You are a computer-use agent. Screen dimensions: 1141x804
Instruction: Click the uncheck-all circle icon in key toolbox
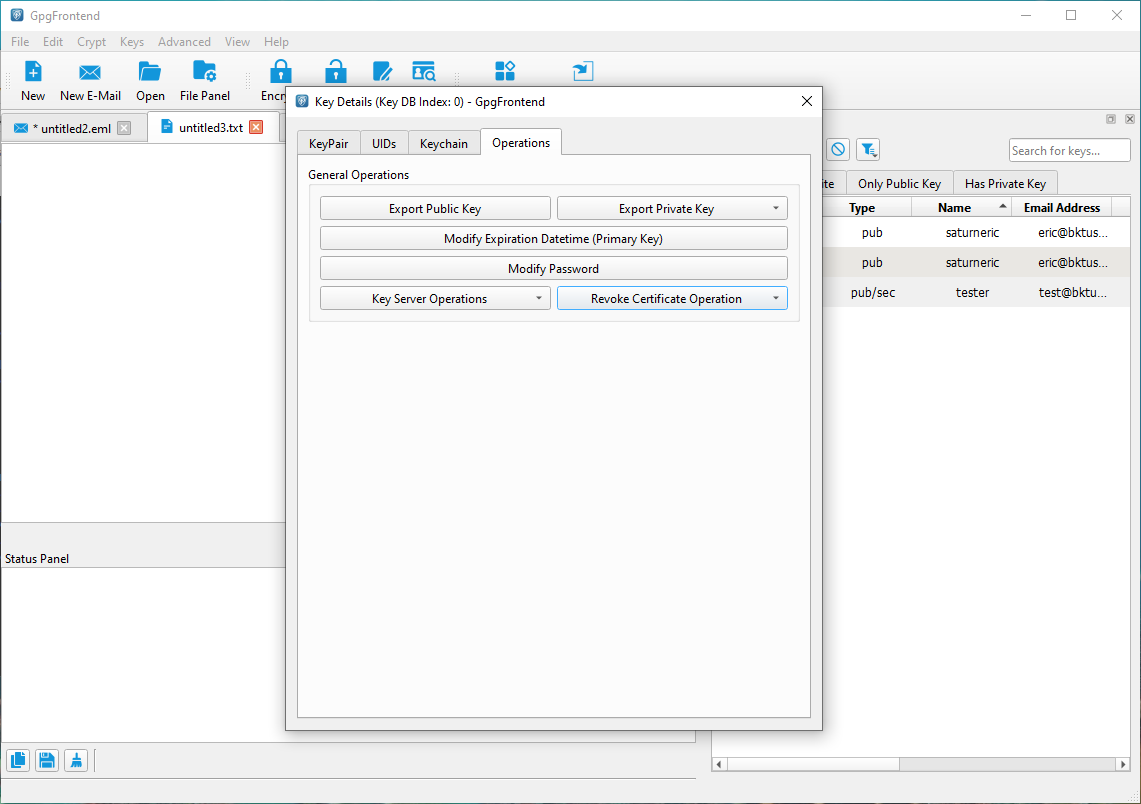coord(838,150)
